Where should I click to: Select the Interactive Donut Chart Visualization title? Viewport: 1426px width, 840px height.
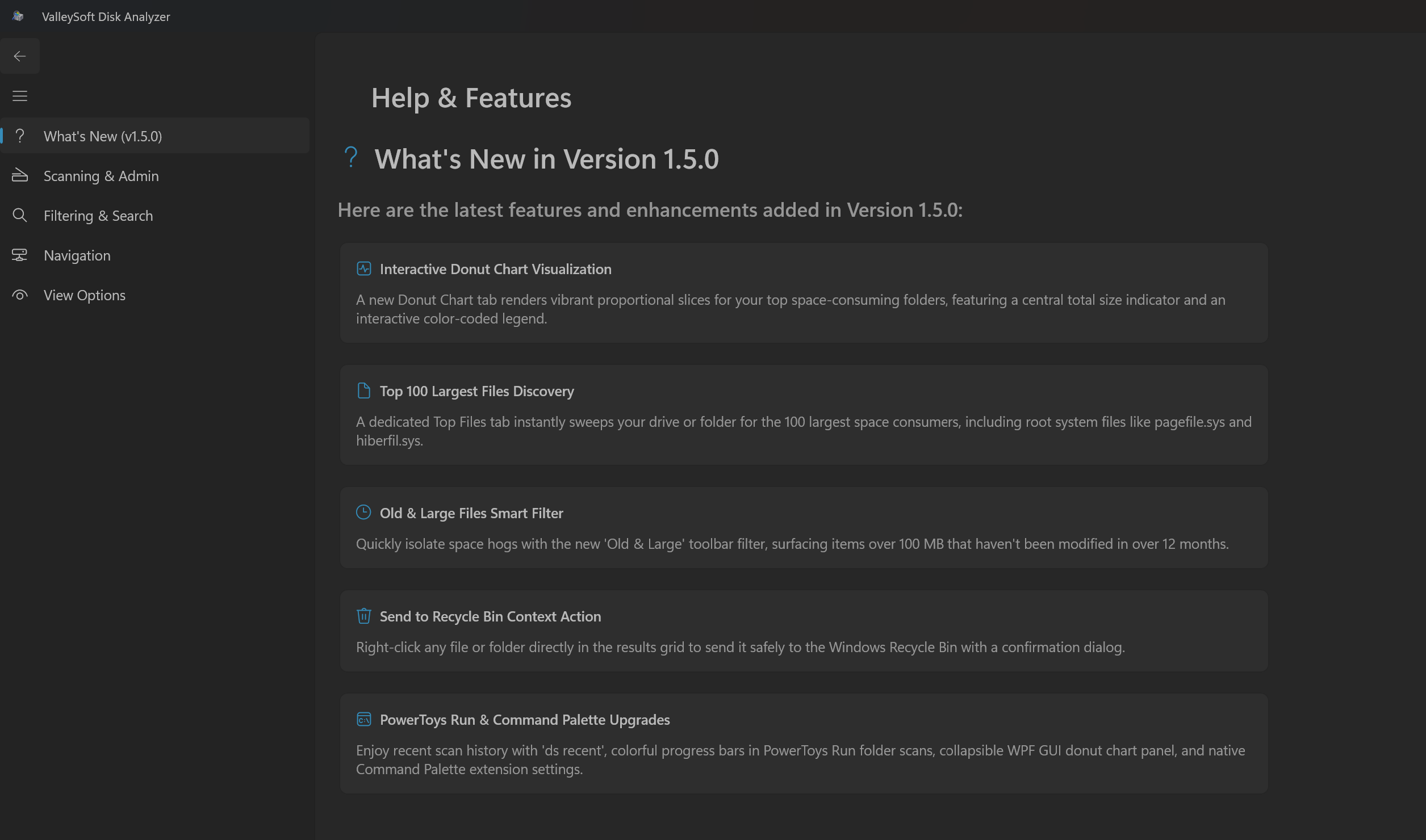[495, 269]
